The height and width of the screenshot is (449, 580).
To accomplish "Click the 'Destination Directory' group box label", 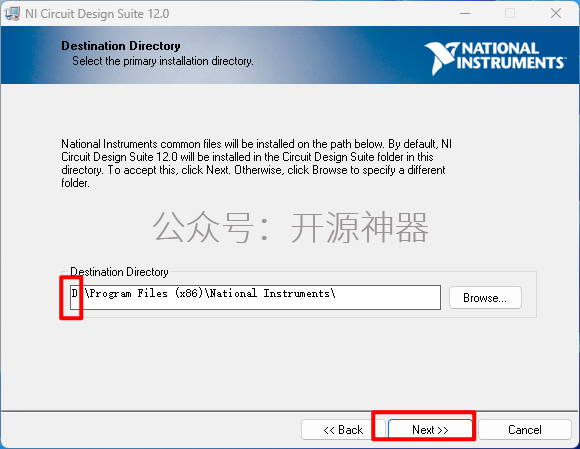I will click(119, 272).
